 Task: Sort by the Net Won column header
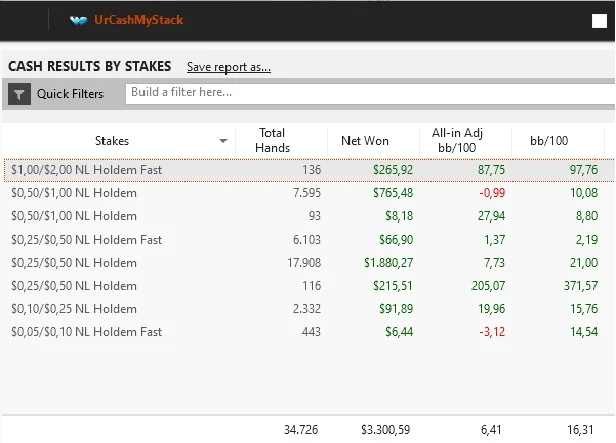365,141
